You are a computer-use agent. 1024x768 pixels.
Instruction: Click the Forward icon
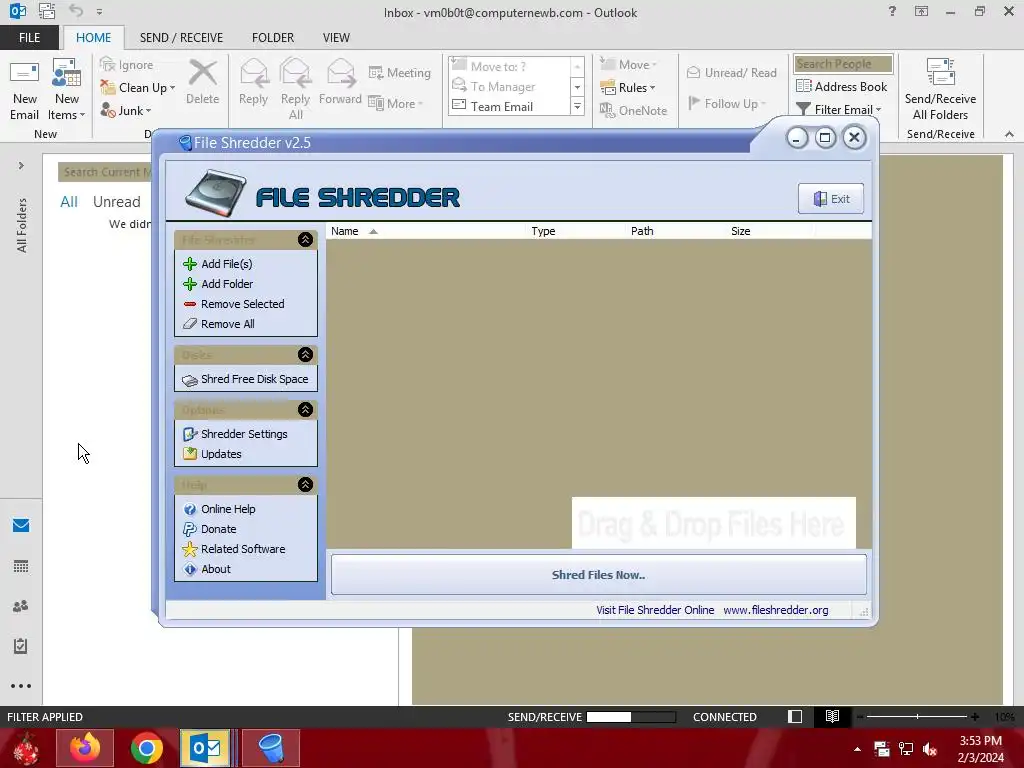tap(340, 82)
